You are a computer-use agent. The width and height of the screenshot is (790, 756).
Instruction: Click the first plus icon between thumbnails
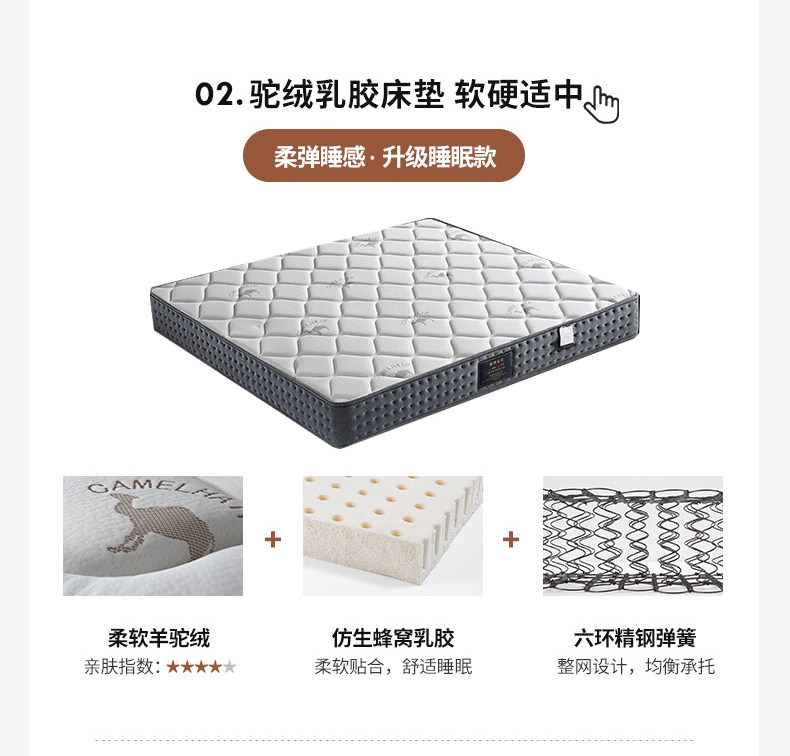(x=273, y=540)
